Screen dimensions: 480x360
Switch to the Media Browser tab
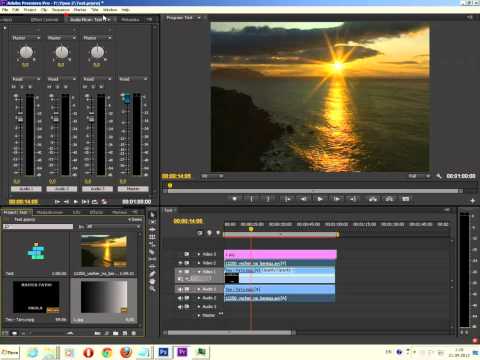click(x=50, y=212)
